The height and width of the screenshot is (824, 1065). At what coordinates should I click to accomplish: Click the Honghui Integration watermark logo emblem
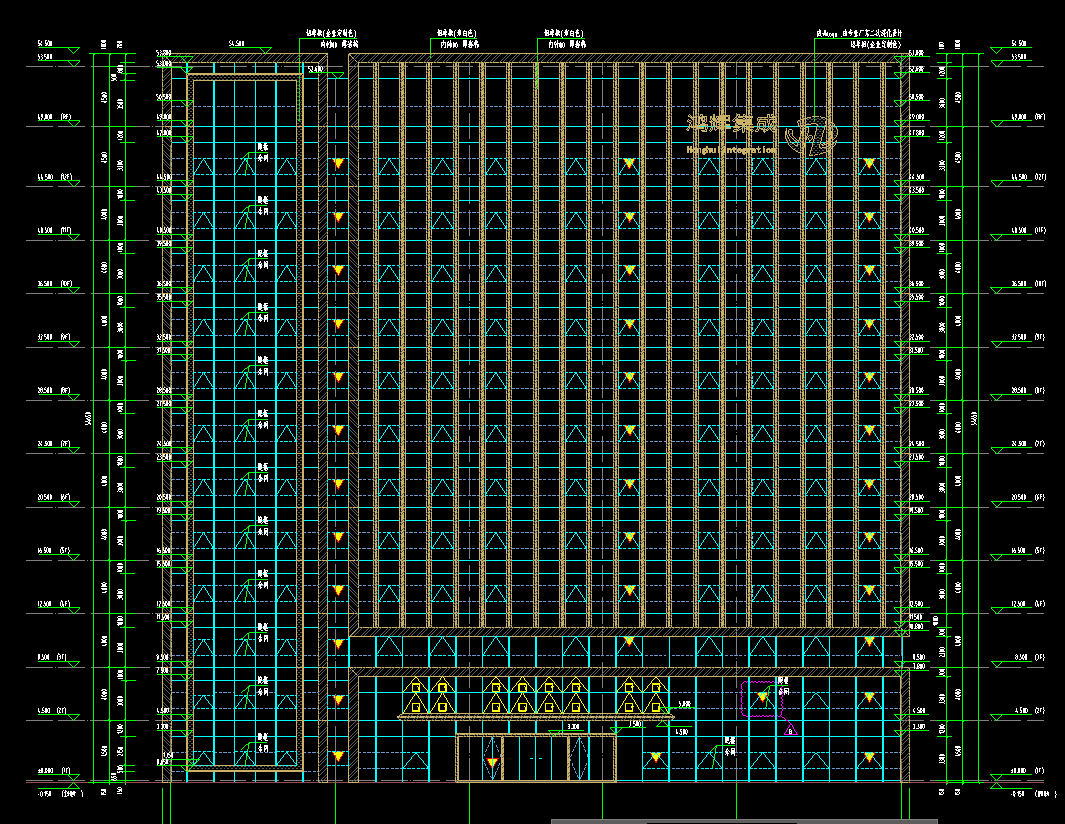pos(811,134)
